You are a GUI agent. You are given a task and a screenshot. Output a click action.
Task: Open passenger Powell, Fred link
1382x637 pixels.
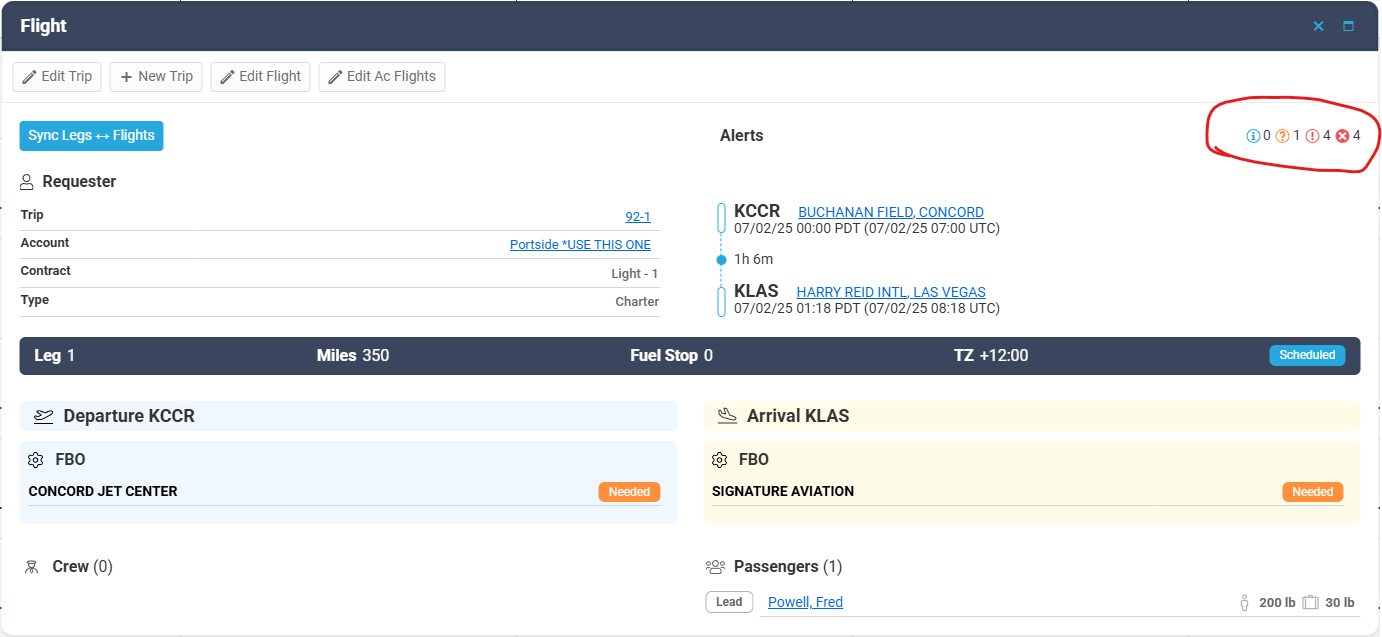(x=805, y=602)
